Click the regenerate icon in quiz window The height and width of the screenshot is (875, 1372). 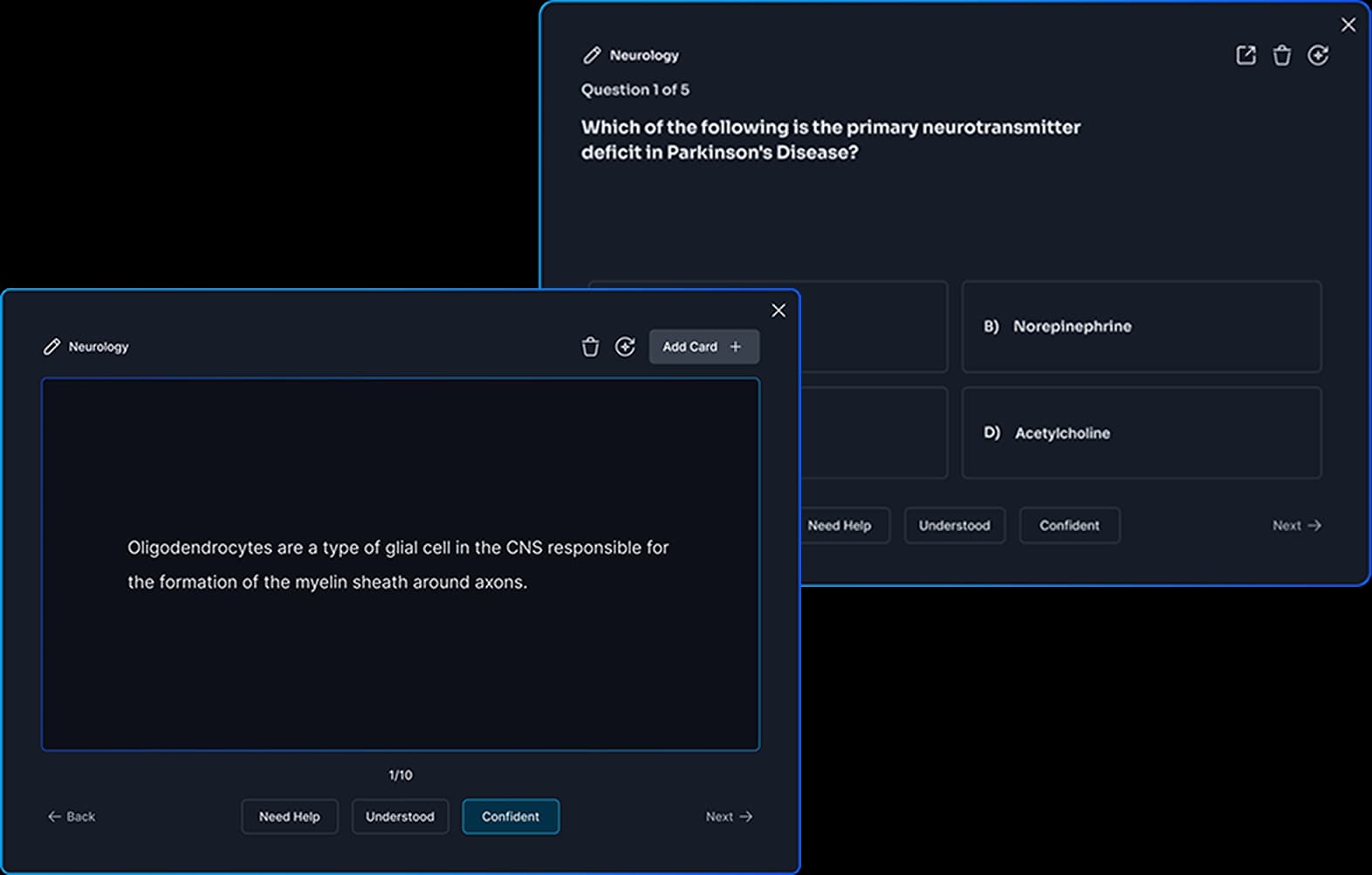1318,55
